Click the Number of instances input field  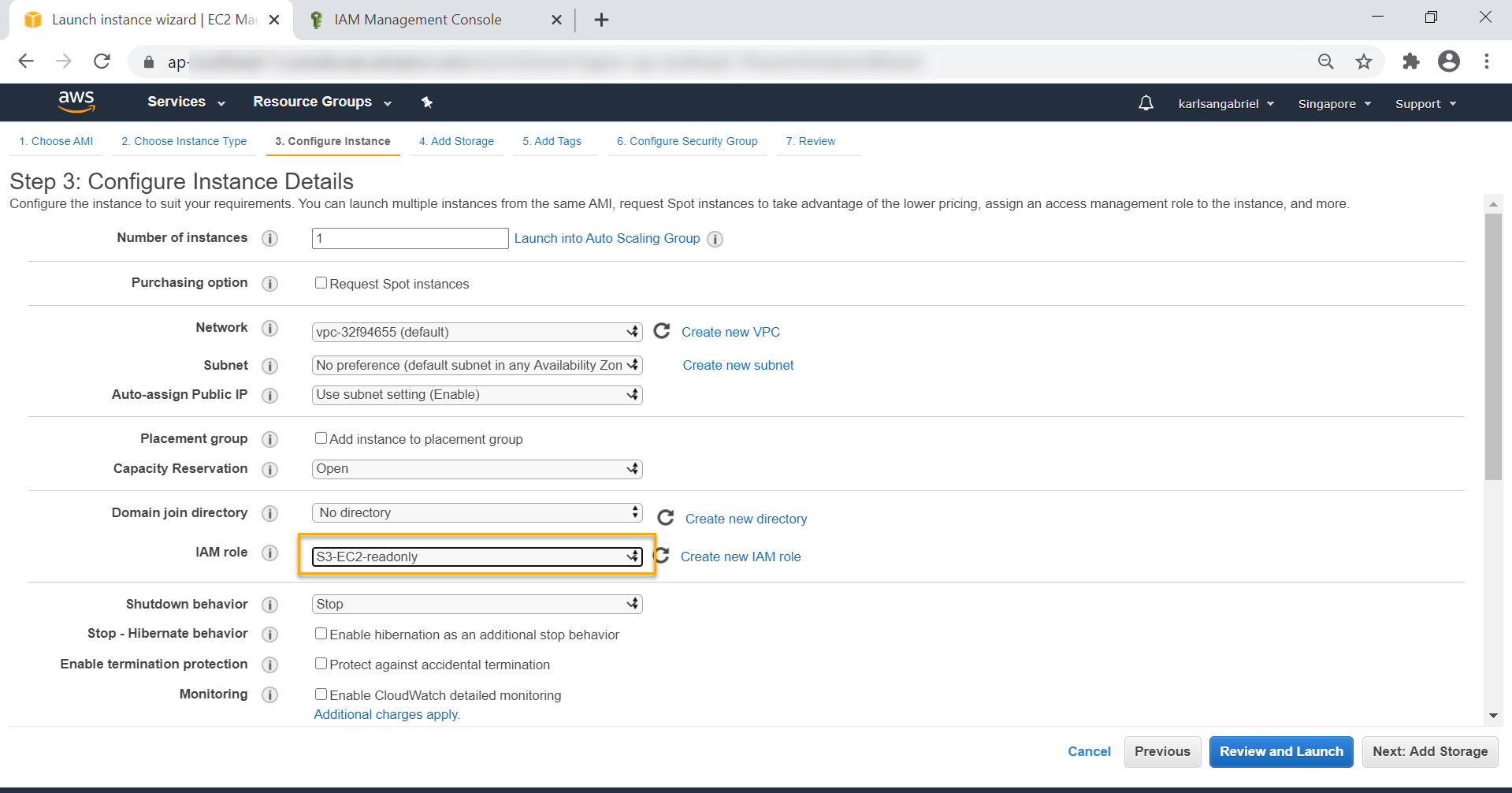411,238
